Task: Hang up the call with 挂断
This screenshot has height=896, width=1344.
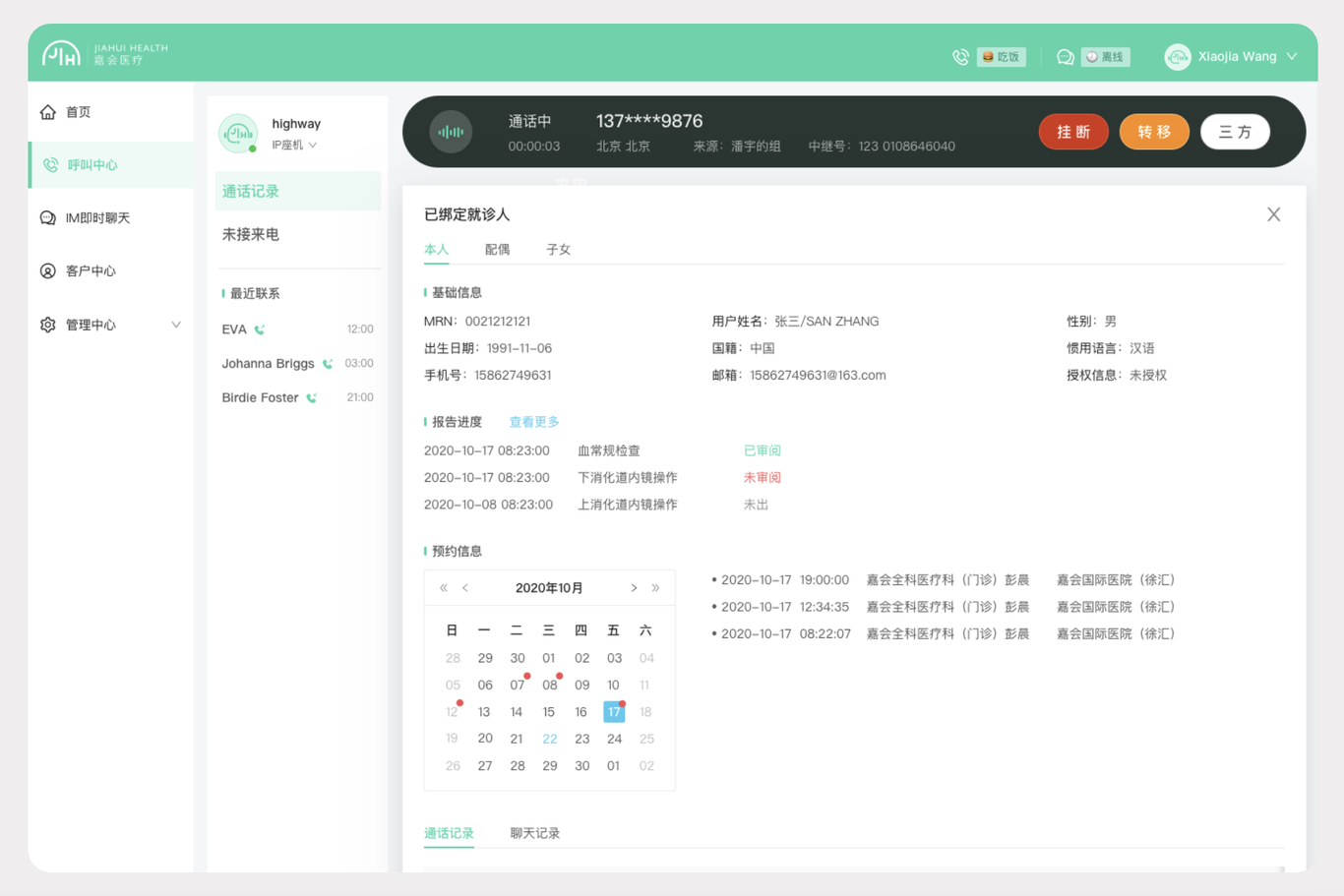Action: pos(1073,132)
